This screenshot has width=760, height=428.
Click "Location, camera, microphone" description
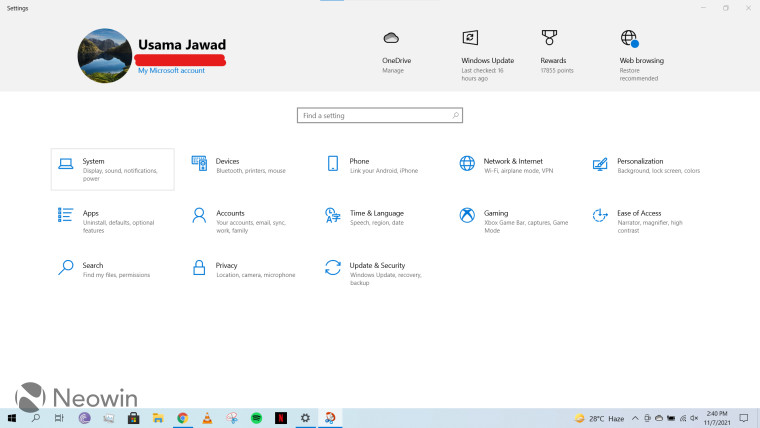[255, 275]
